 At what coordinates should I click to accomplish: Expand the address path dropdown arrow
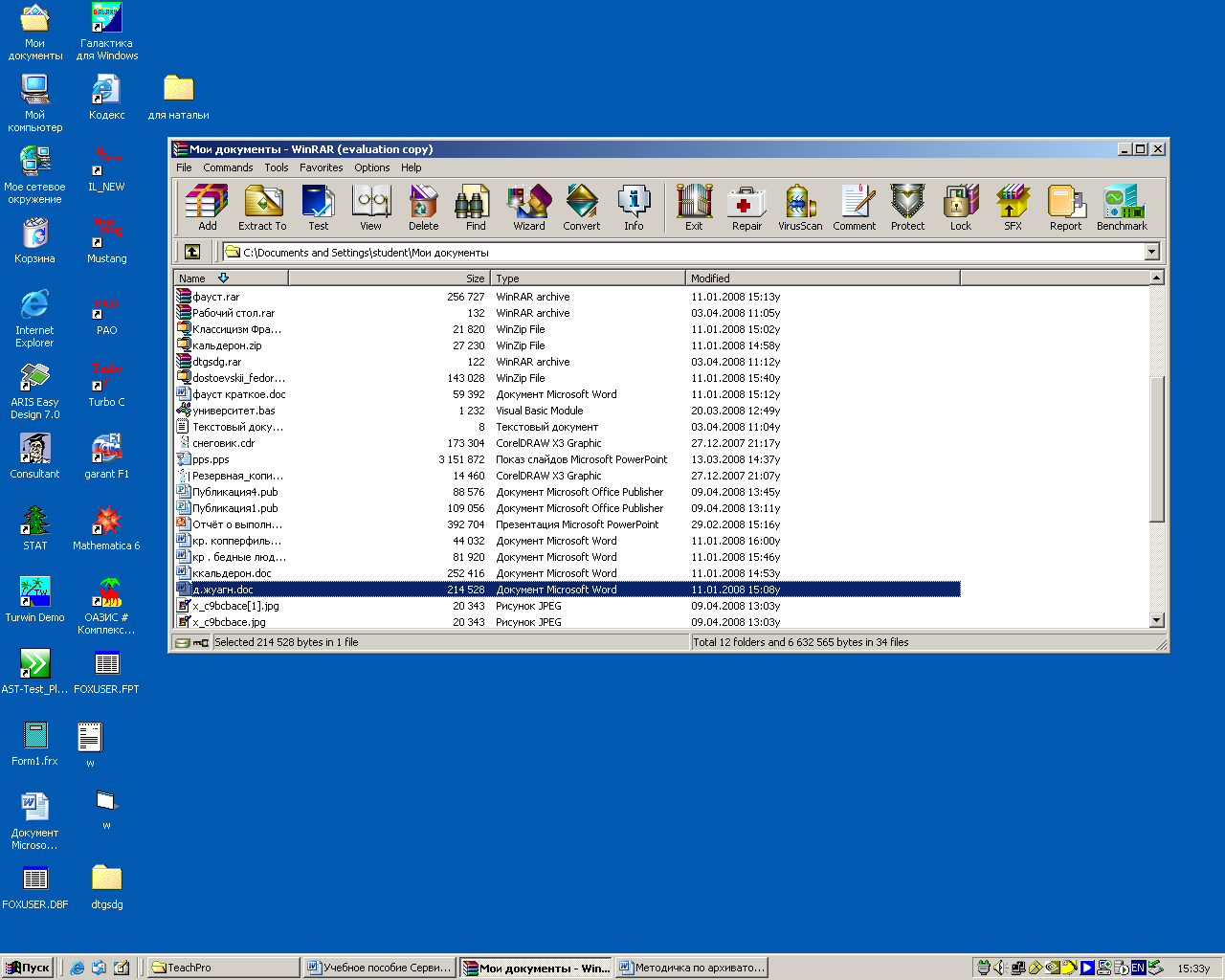coord(1152,252)
